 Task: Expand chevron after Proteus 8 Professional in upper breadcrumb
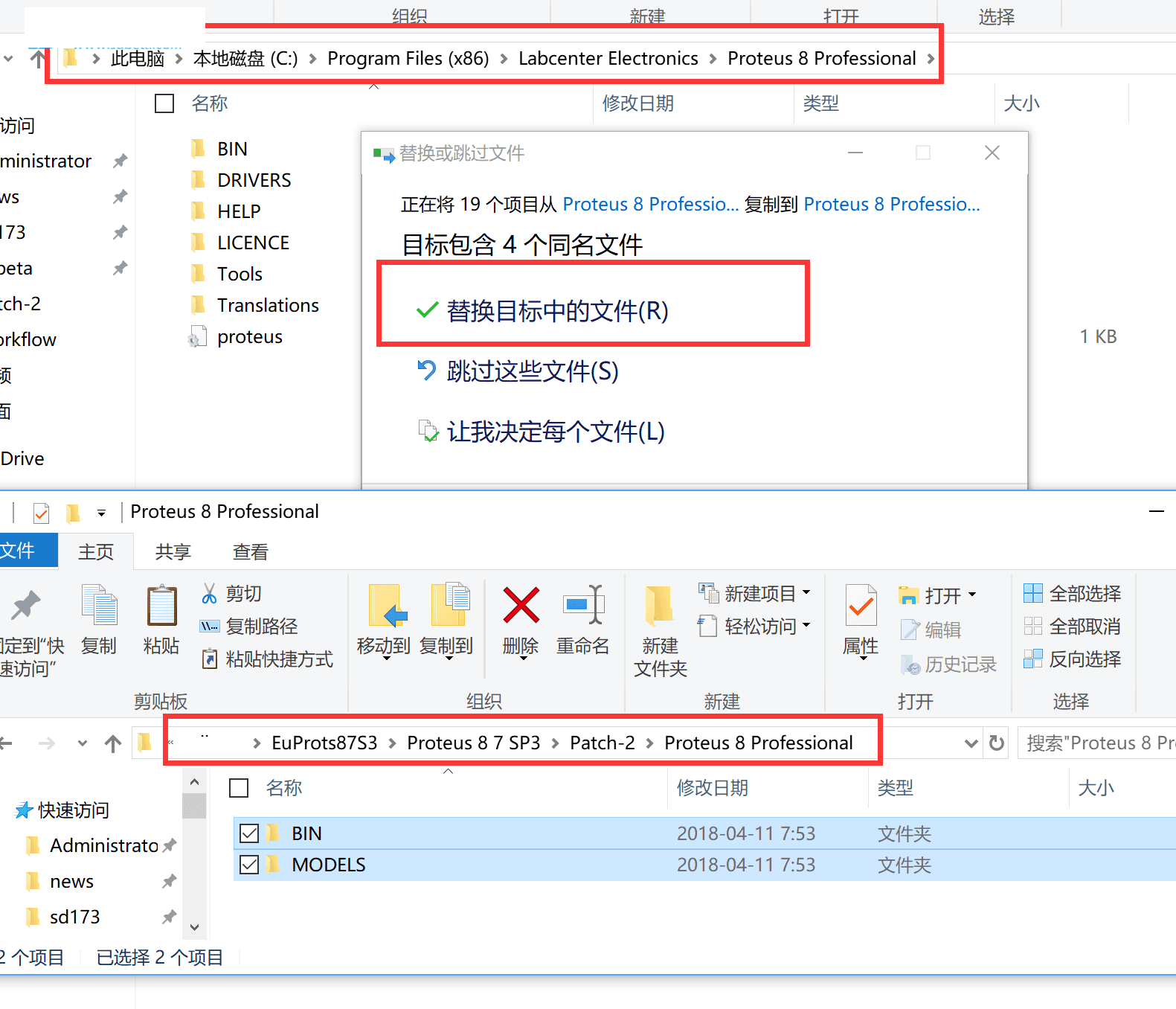pos(931,58)
